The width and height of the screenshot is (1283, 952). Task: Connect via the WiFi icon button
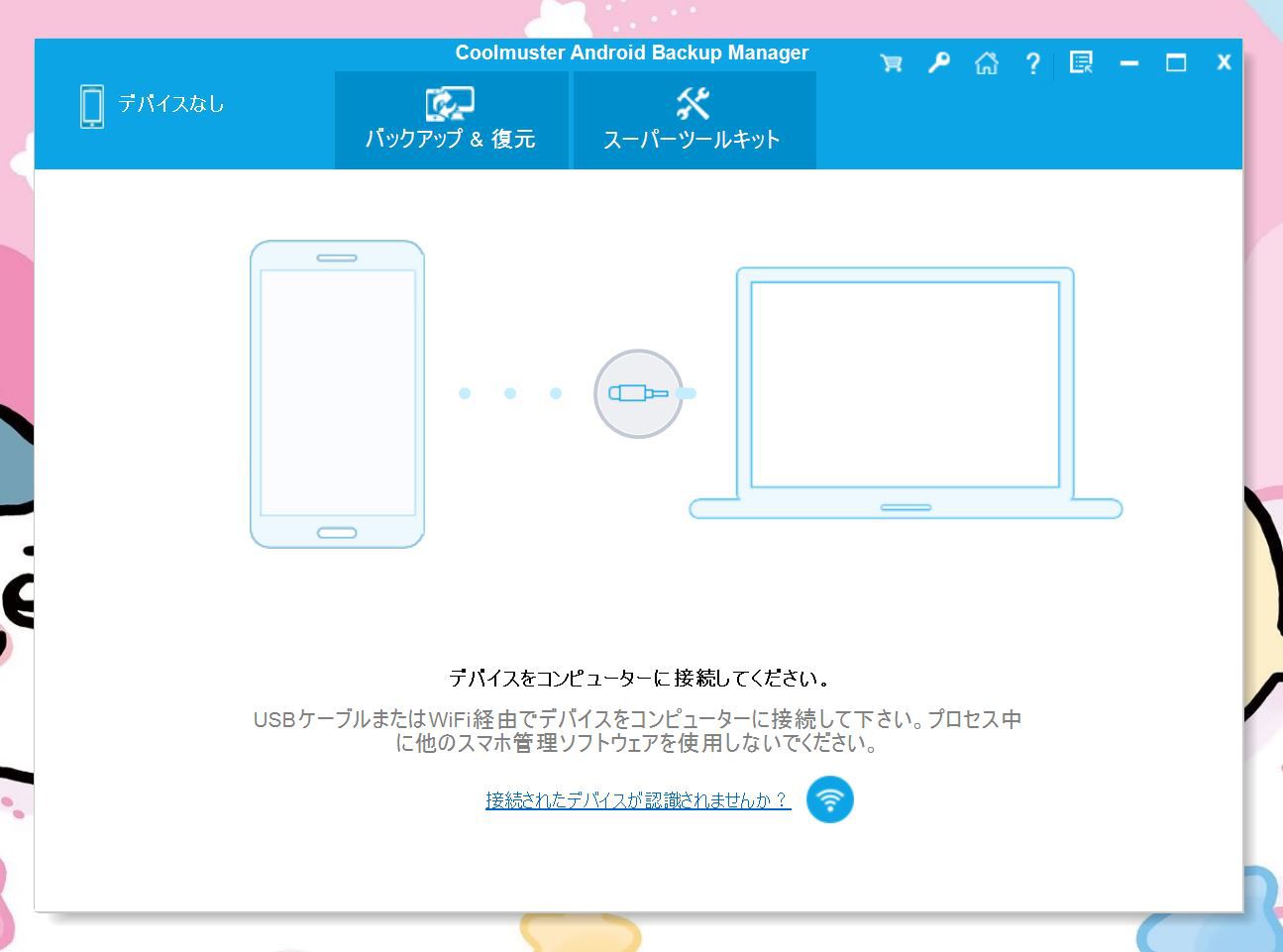pyautogui.click(x=830, y=799)
